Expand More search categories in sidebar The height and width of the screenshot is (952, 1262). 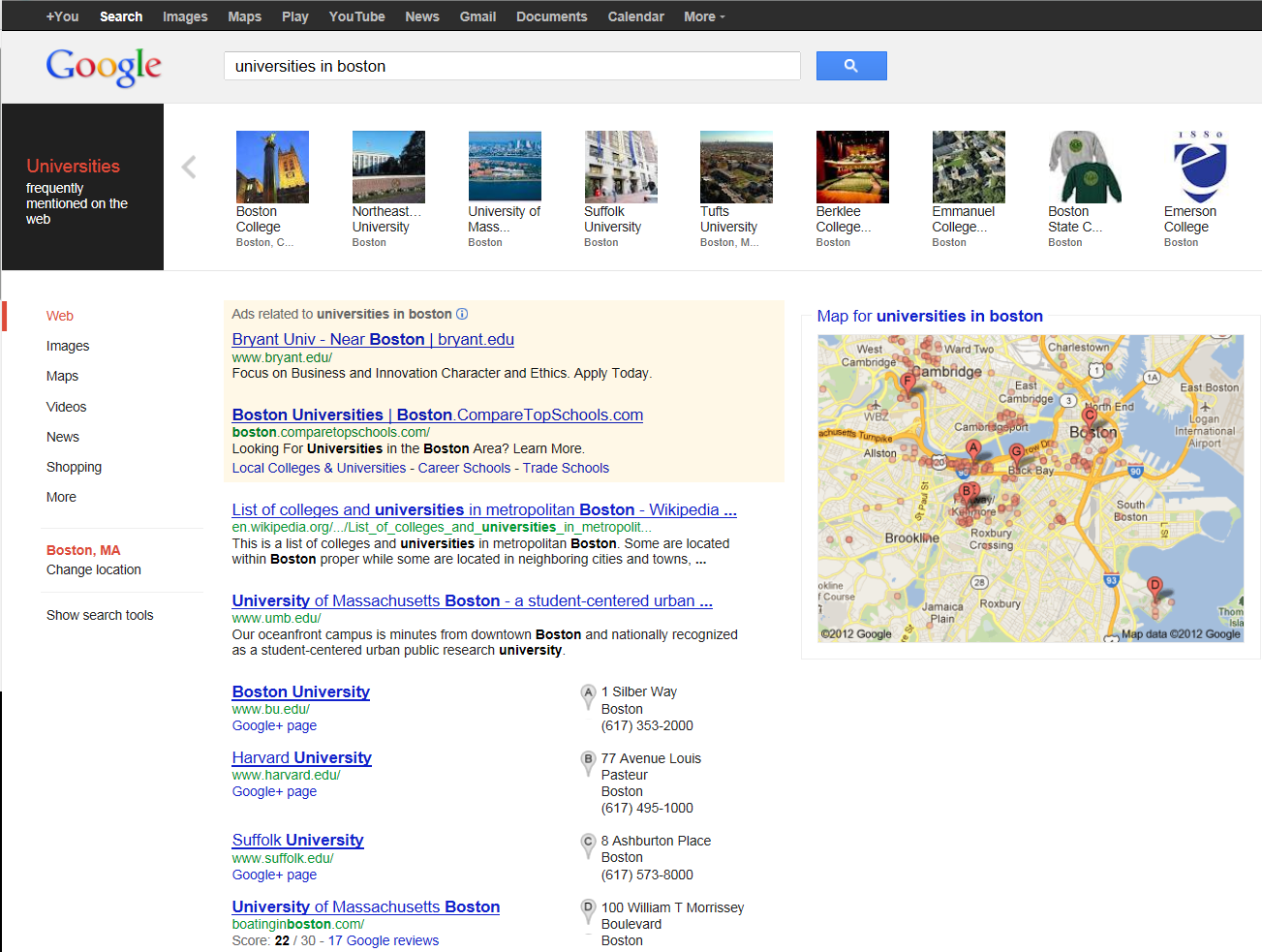(x=61, y=497)
